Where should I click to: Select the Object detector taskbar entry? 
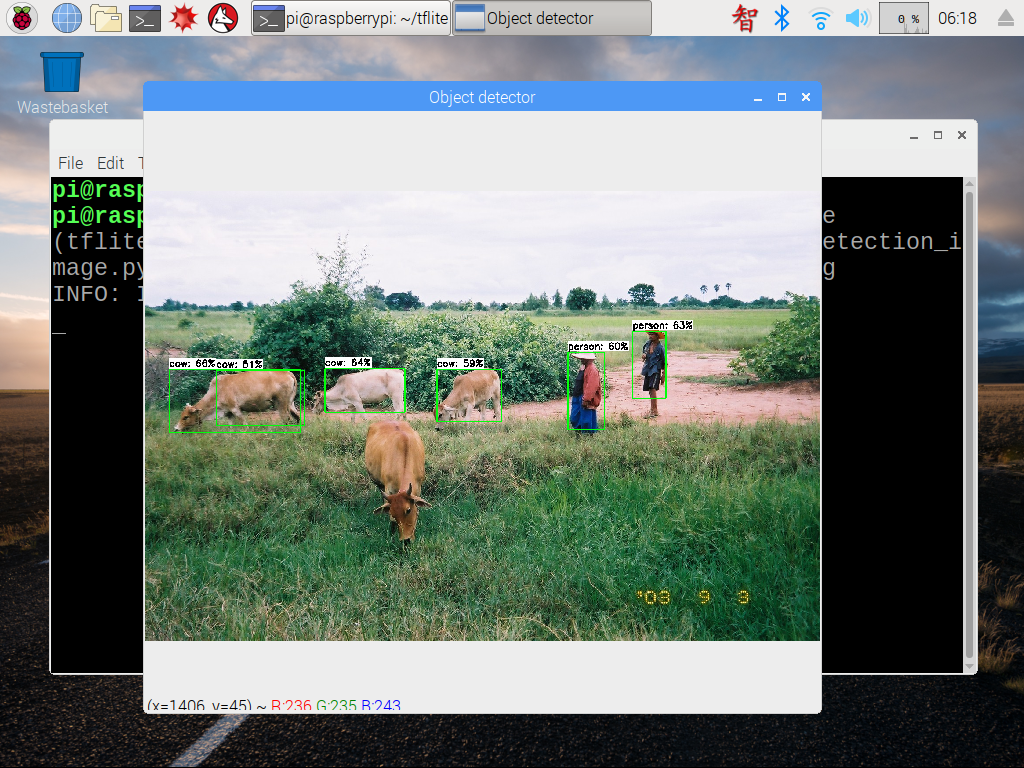pos(552,18)
